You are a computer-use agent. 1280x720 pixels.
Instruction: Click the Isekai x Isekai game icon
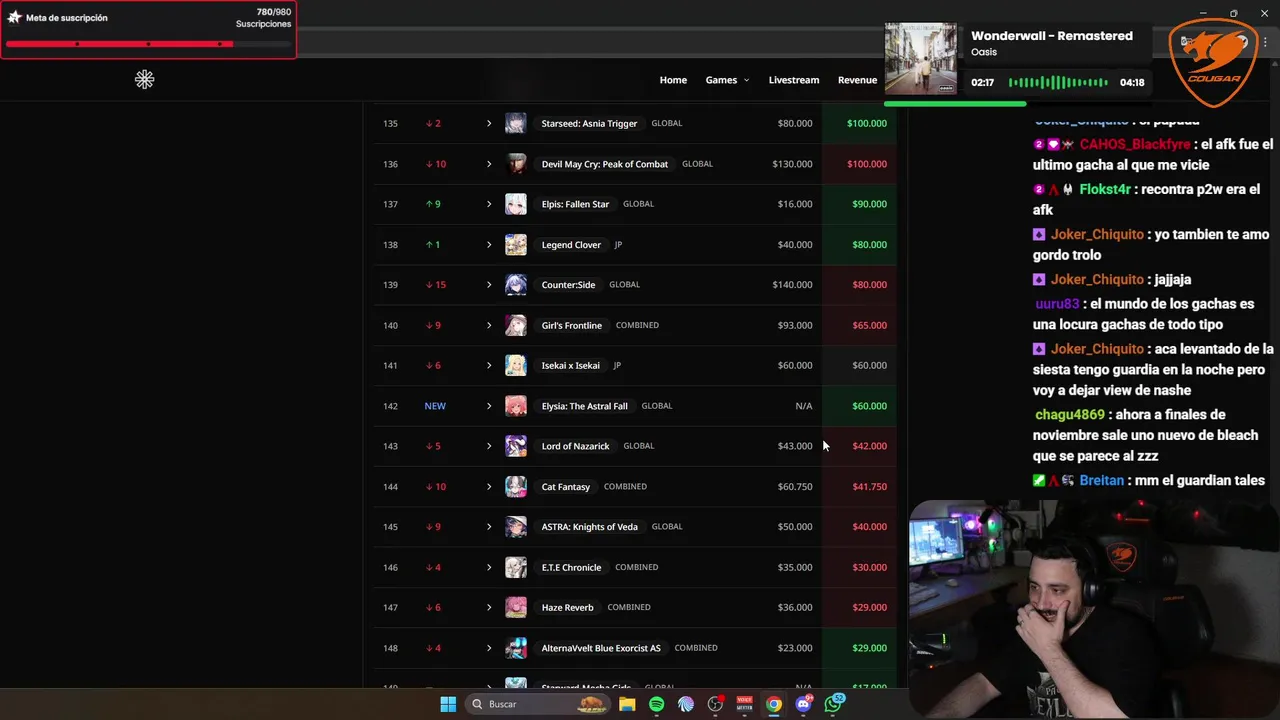pyautogui.click(x=516, y=366)
